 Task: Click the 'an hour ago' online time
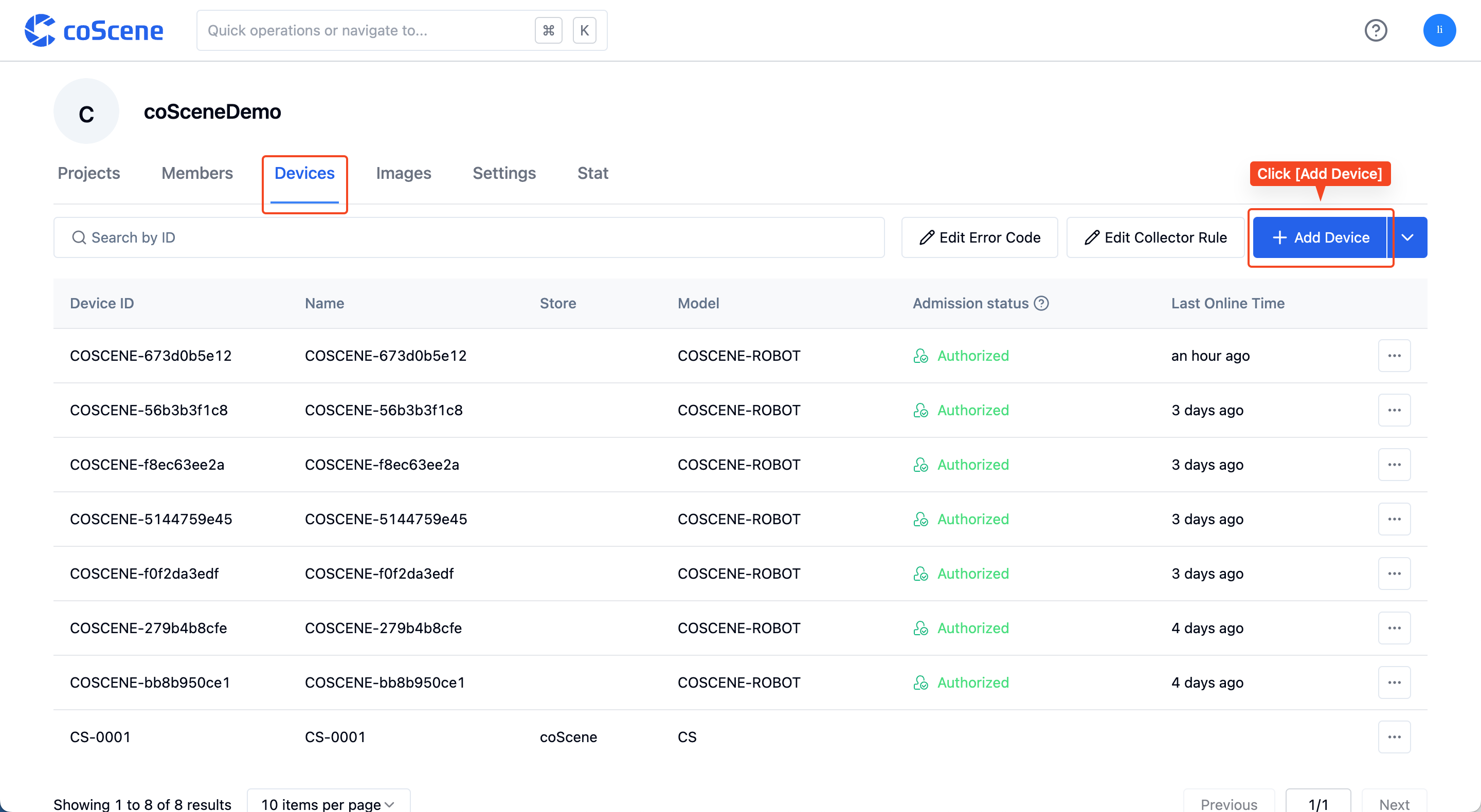pyautogui.click(x=1210, y=356)
